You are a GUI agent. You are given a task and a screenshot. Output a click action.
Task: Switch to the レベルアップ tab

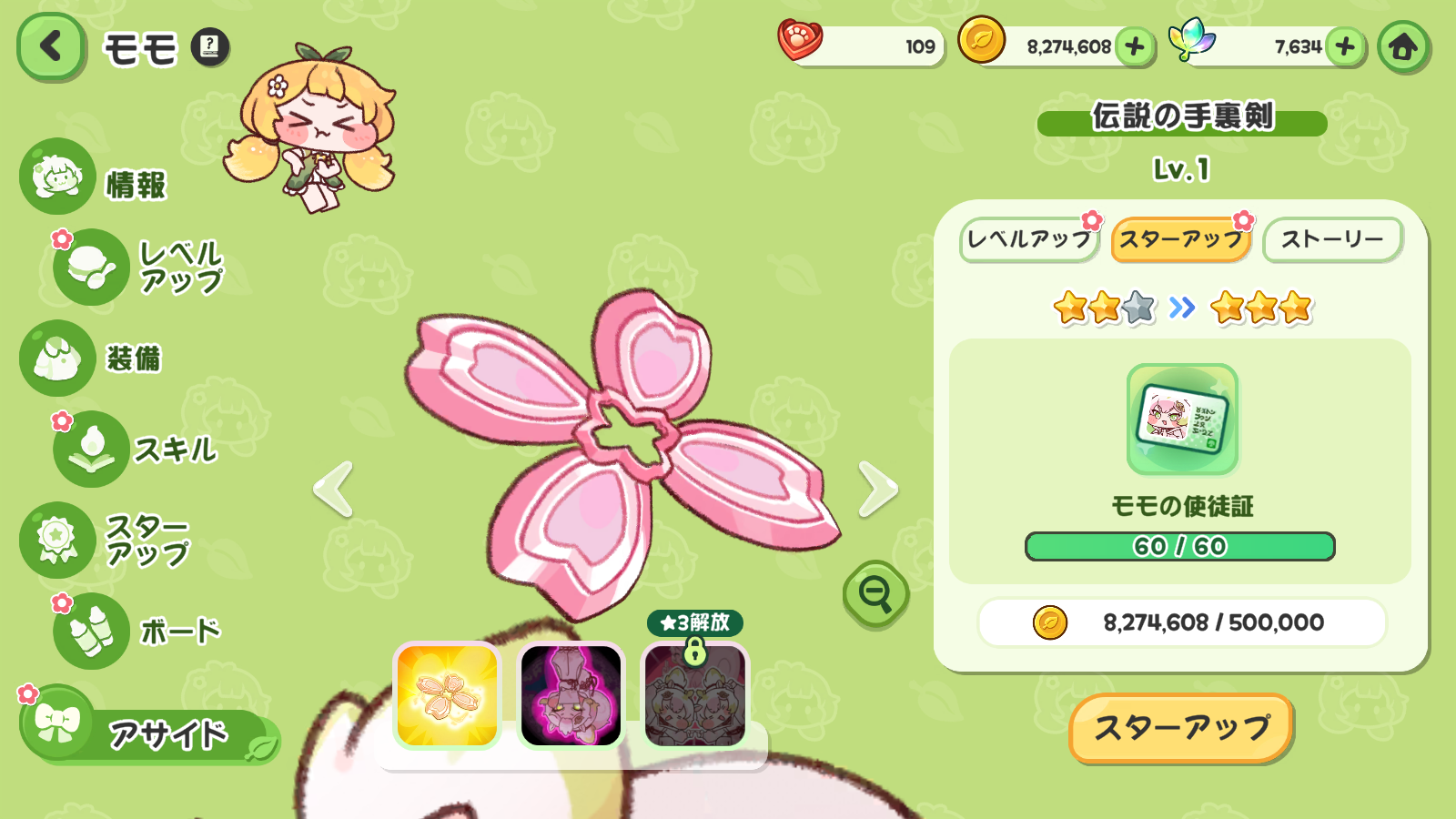click(x=1029, y=240)
